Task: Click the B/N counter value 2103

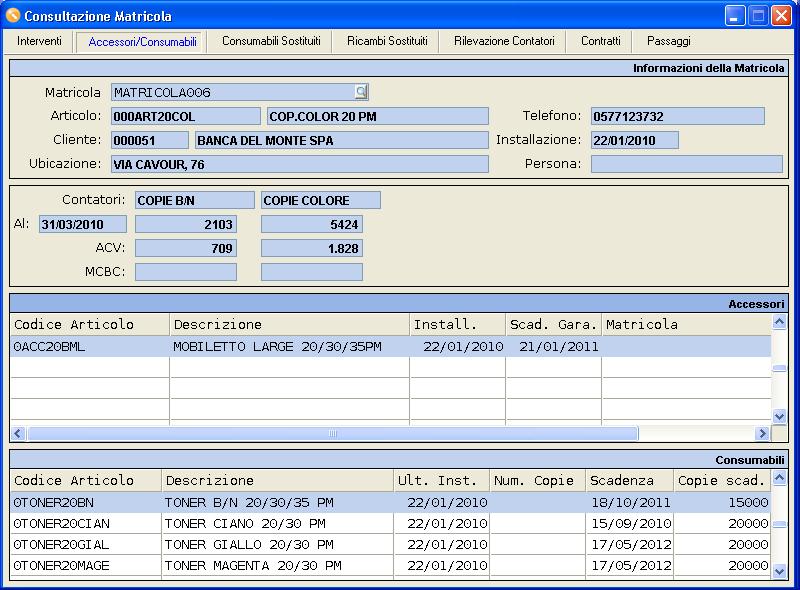Action: tap(186, 224)
